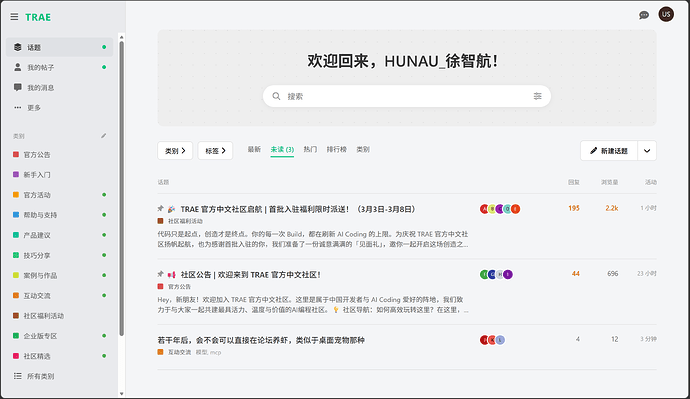Open the 产品建议 category in sidebar

click(59, 235)
